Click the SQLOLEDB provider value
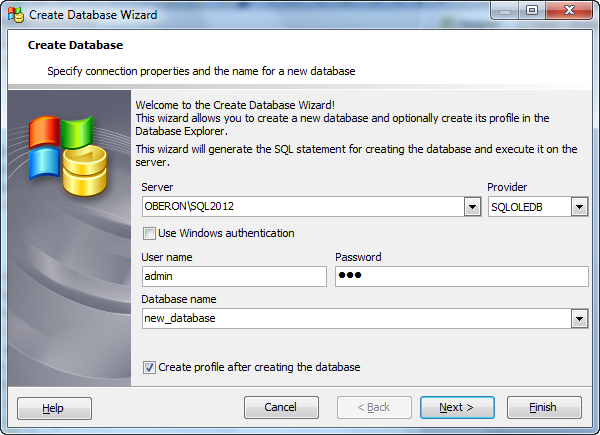600x435 pixels. [528, 207]
